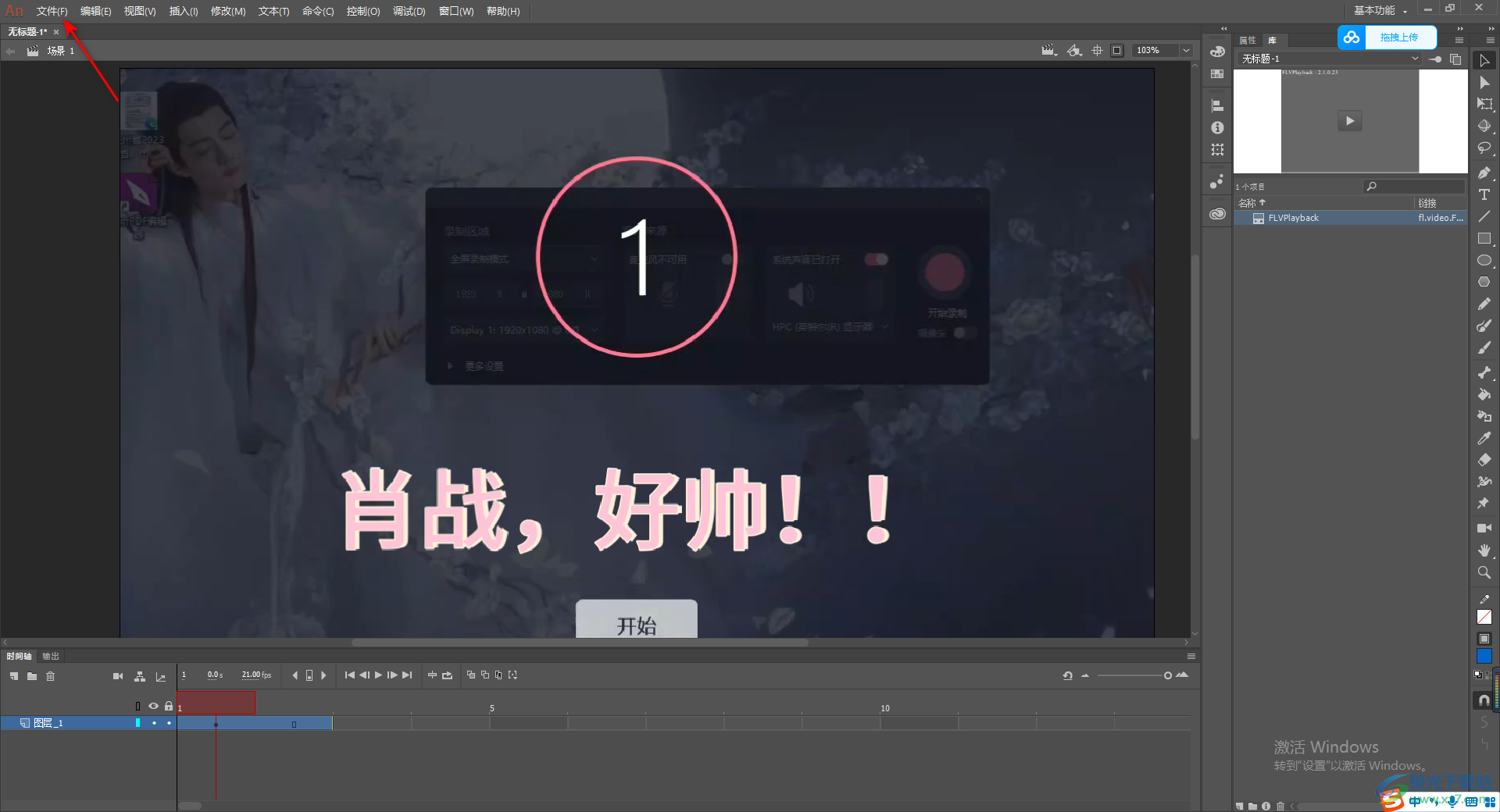Open the CC Libraries panel icon
This screenshot has height=812, width=1500.
click(1217, 214)
